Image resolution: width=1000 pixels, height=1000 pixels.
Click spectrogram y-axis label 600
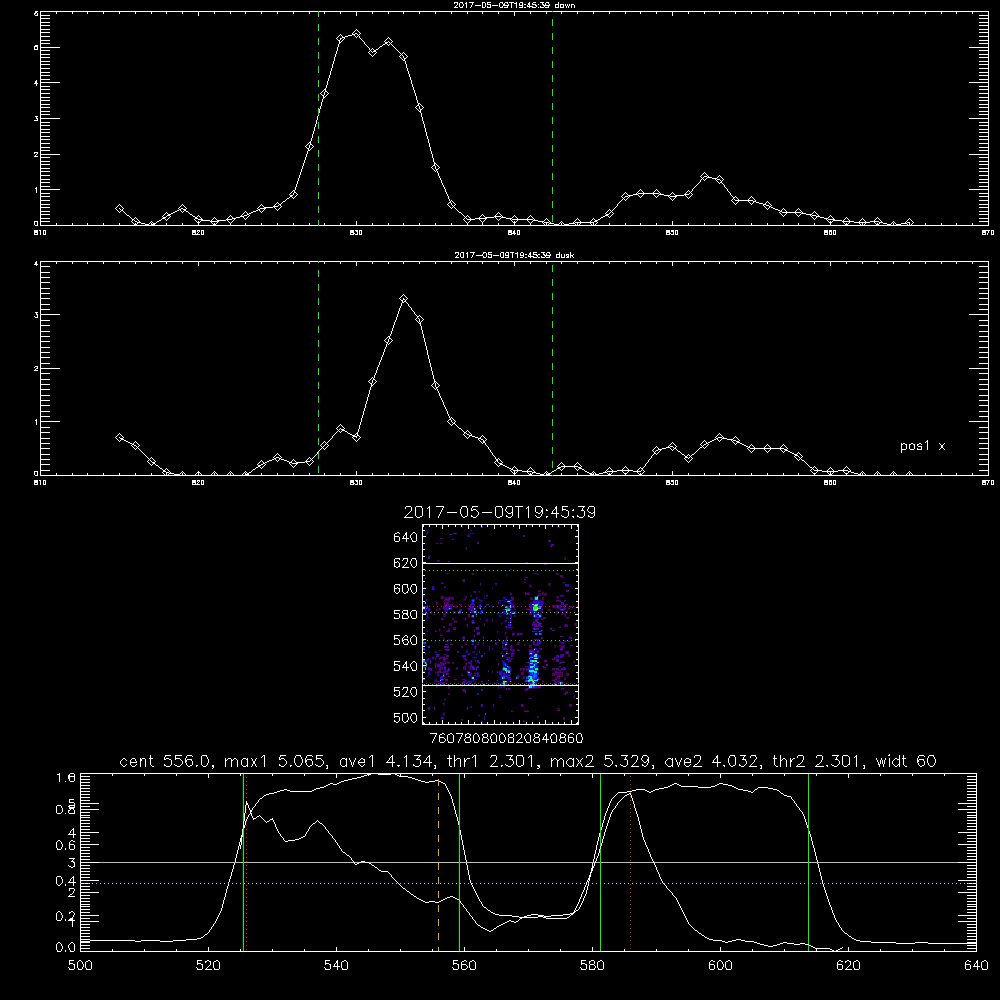click(x=406, y=589)
